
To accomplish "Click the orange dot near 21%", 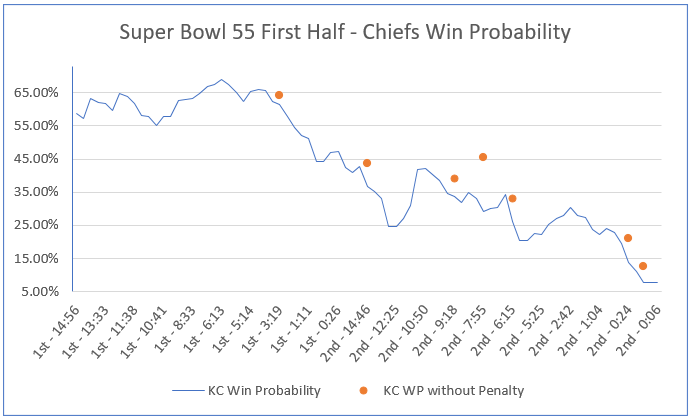I will pyautogui.click(x=628, y=238).
